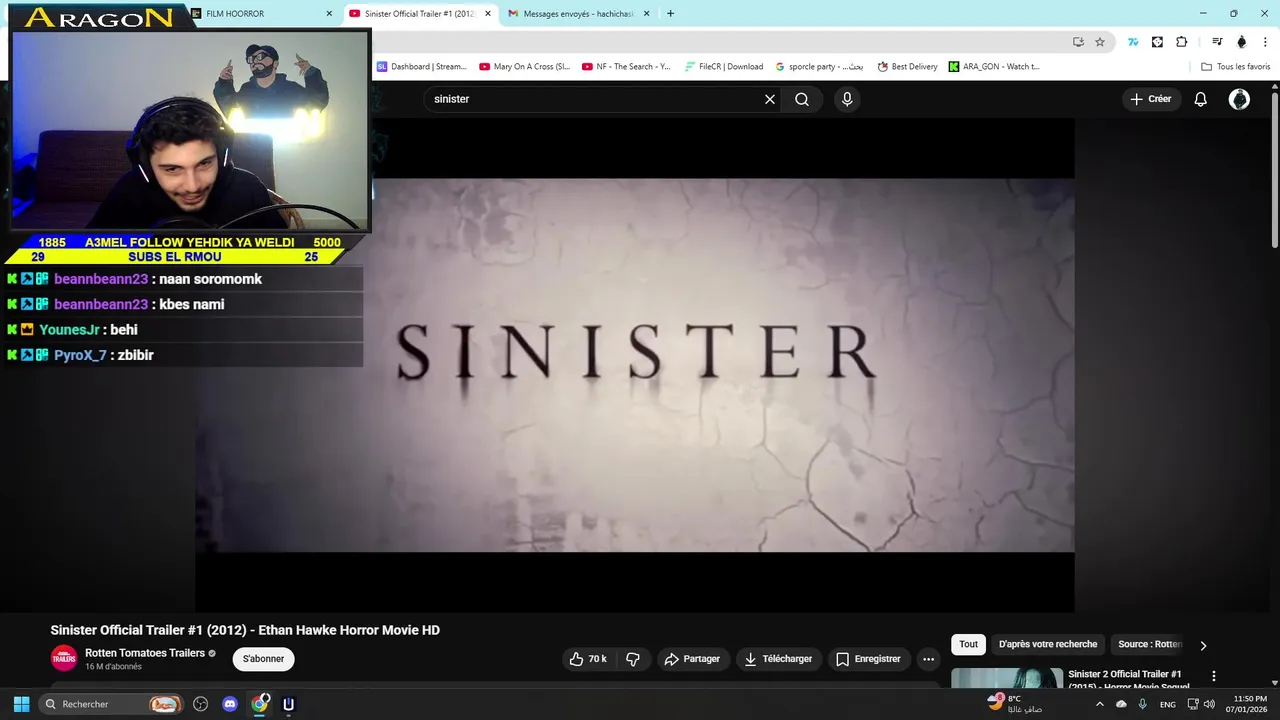Image resolution: width=1280 pixels, height=720 pixels.
Task: Select the D'après votre recherche chip
Action: click(1048, 644)
